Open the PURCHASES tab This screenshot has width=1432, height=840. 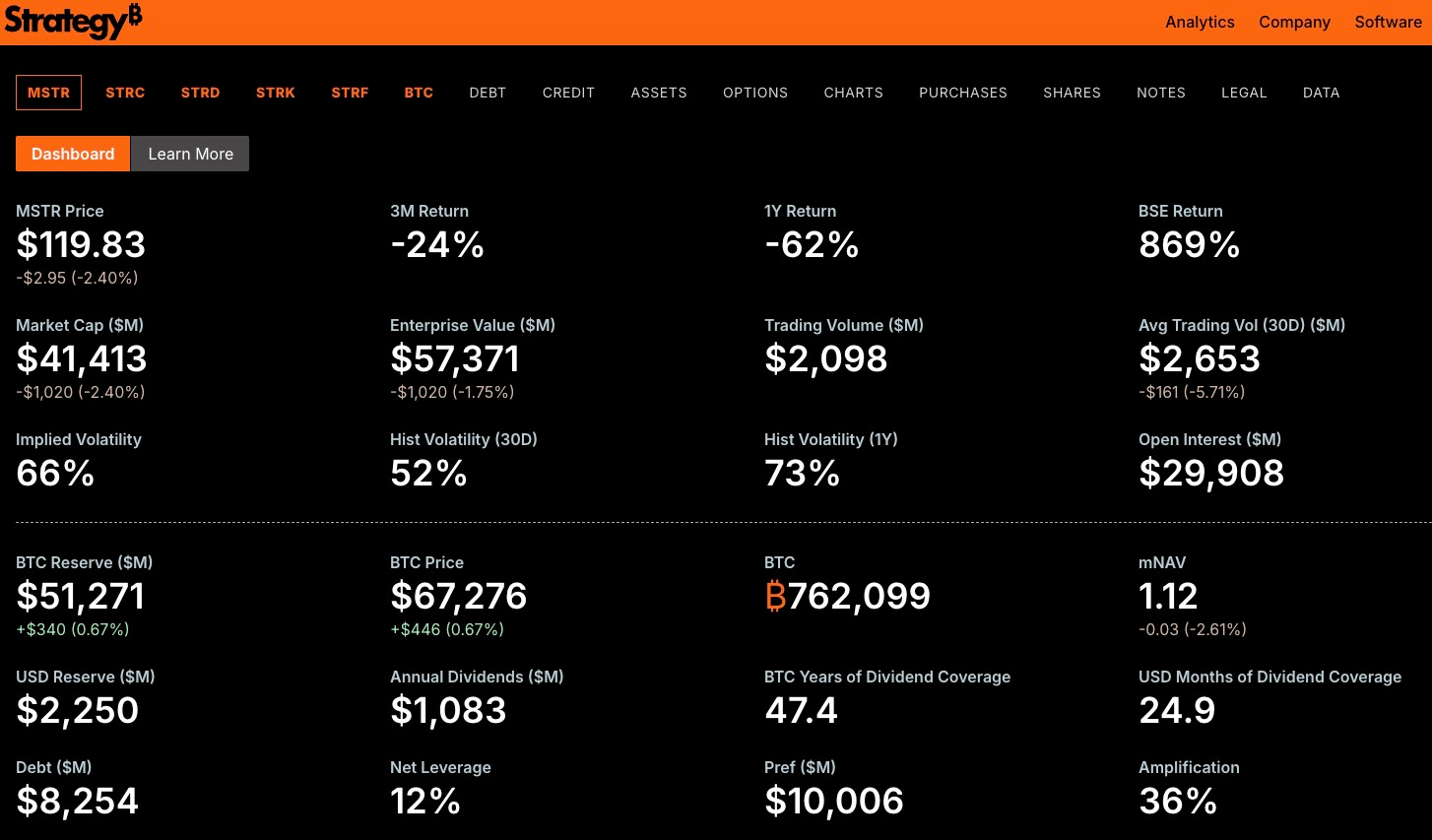[x=963, y=93]
